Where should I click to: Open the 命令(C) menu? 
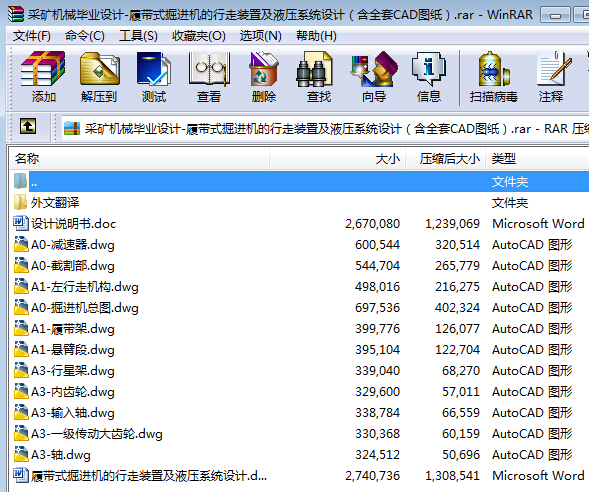[x=85, y=36]
